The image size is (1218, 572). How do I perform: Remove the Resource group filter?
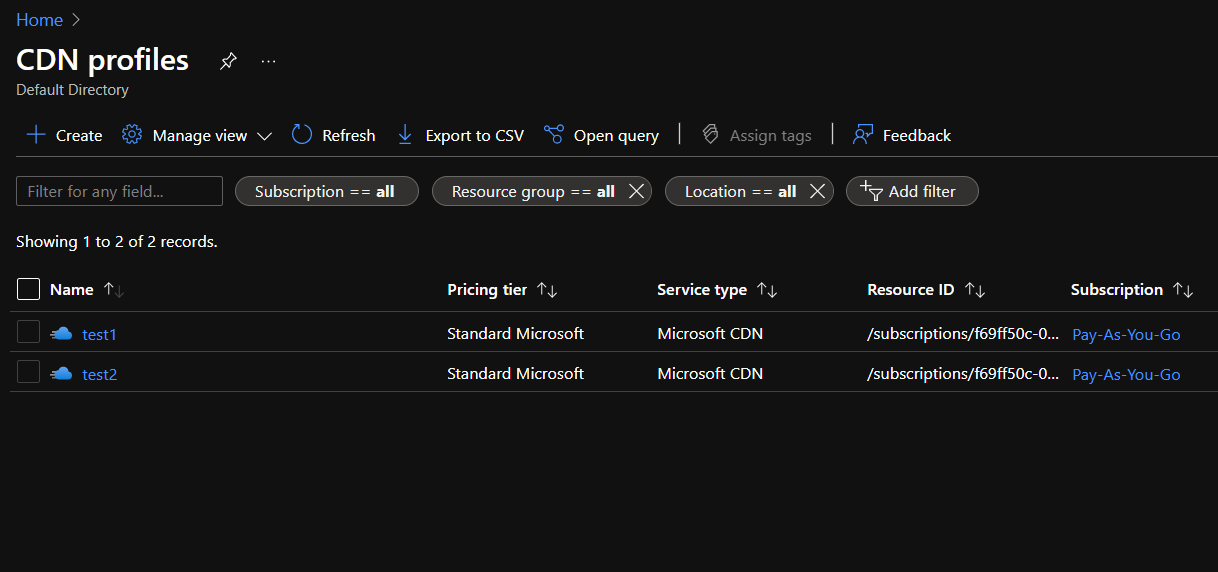pyautogui.click(x=636, y=191)
